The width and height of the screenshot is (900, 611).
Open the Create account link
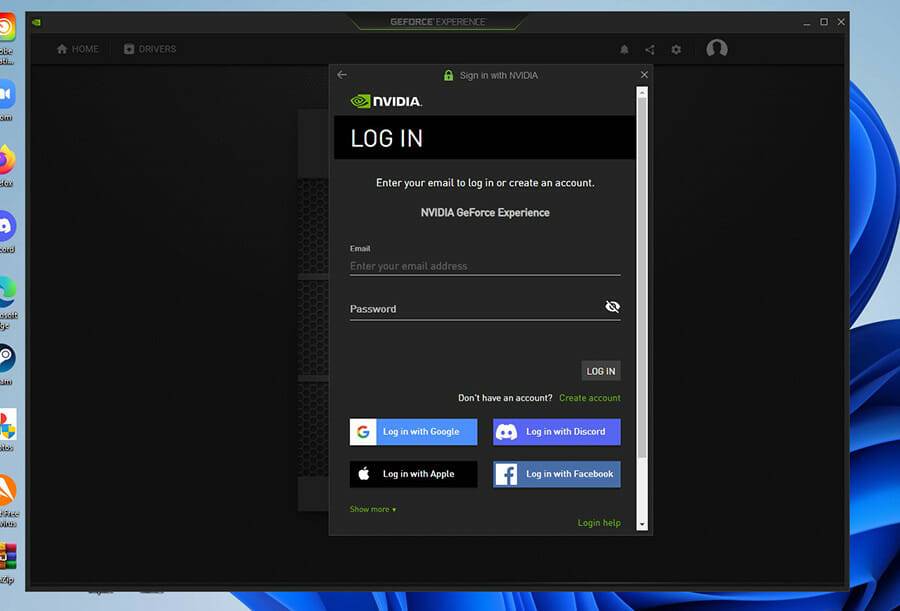point(590,398)
